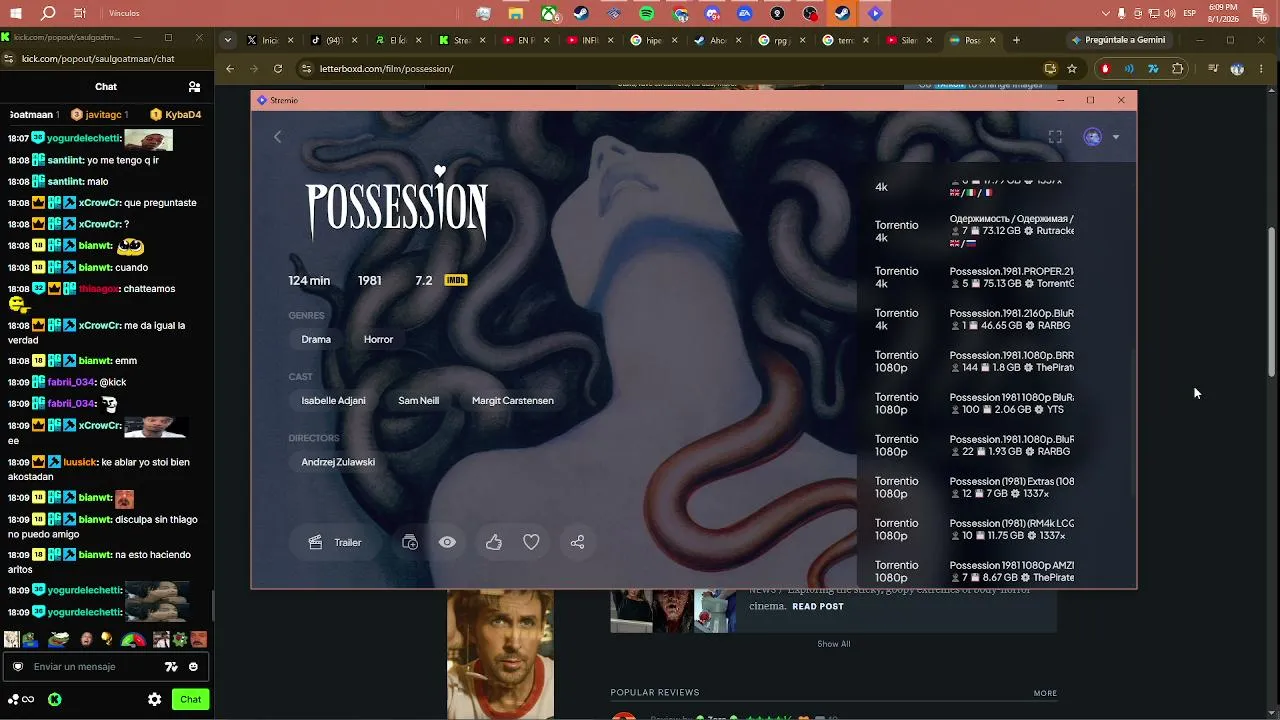Open a new Chrome tab
1280x720 pixels.
[1016, 40]
